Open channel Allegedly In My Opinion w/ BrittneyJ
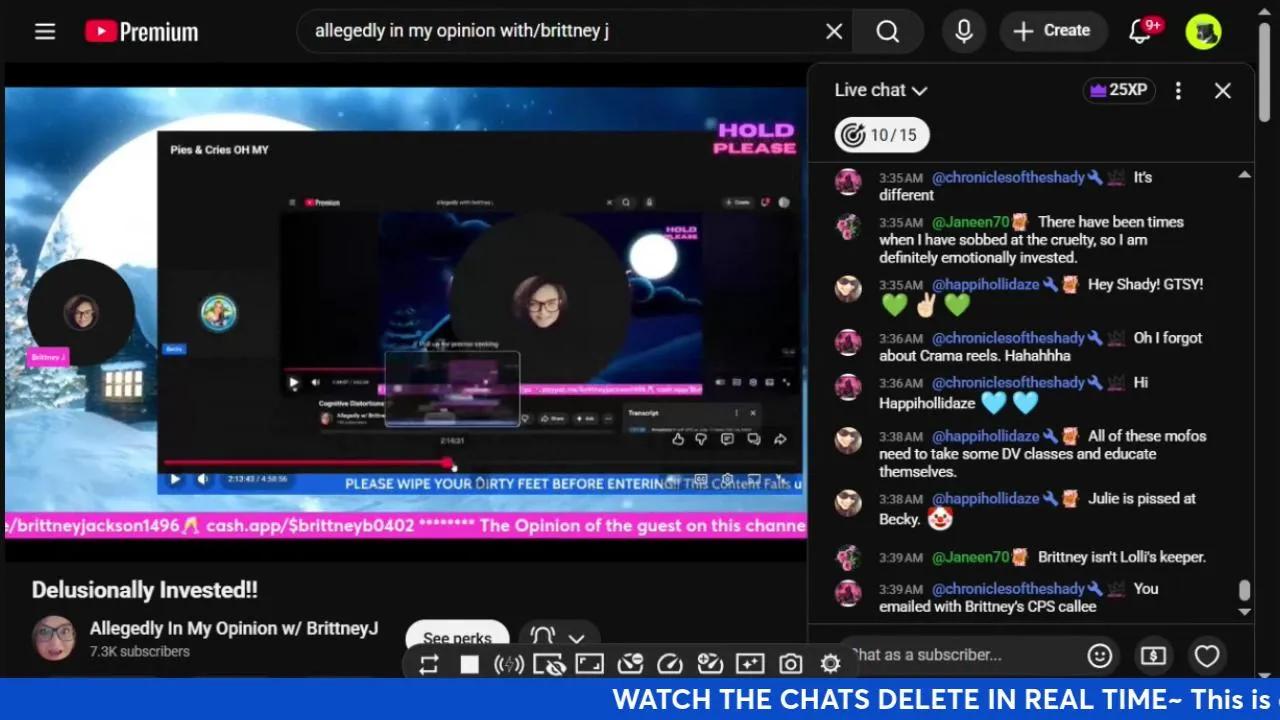1280x720 pixels. (x=234, y=628)
